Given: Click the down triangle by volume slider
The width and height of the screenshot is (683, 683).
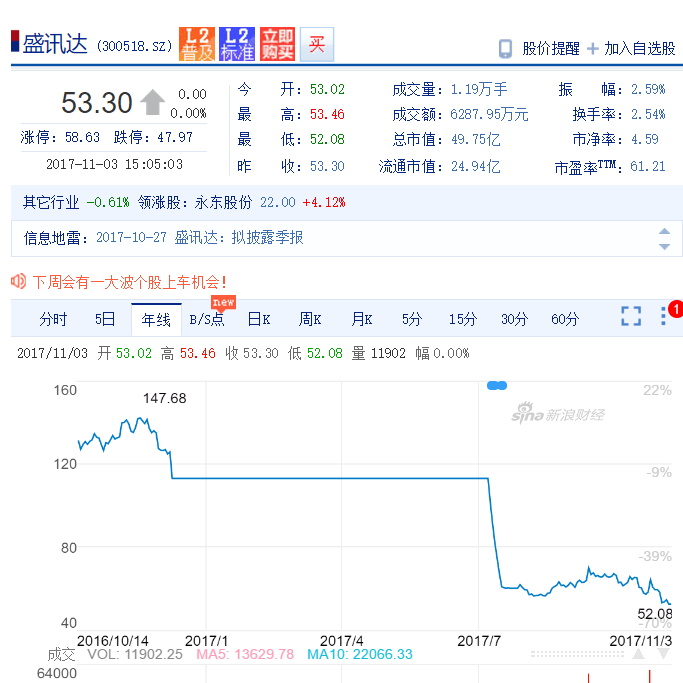Looking at the screenshot, I should tap(664, 653).
